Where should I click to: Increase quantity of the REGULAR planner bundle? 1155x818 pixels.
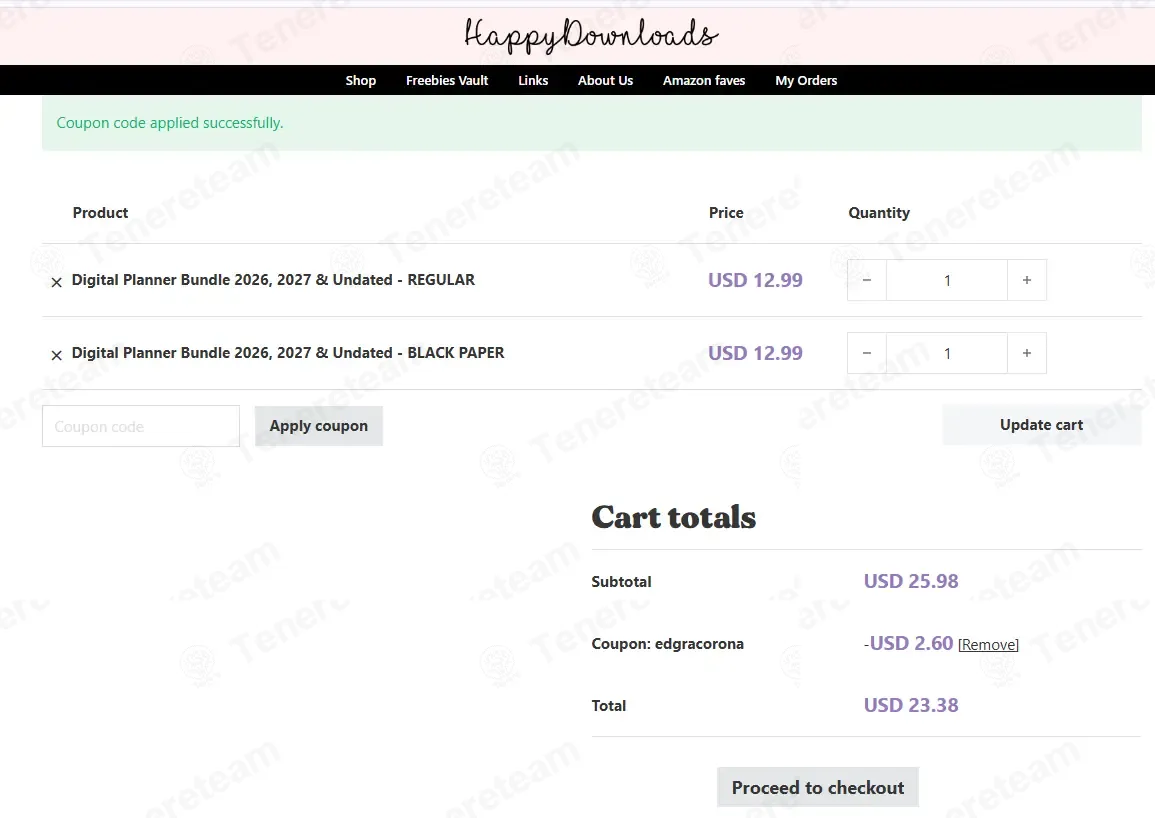point(1027,280)
